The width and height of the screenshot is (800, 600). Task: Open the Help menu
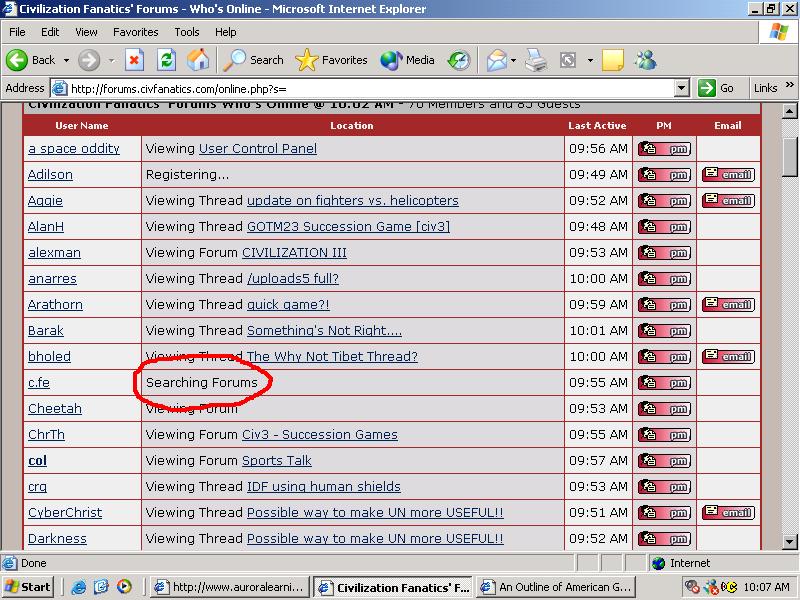pos(226,32)
